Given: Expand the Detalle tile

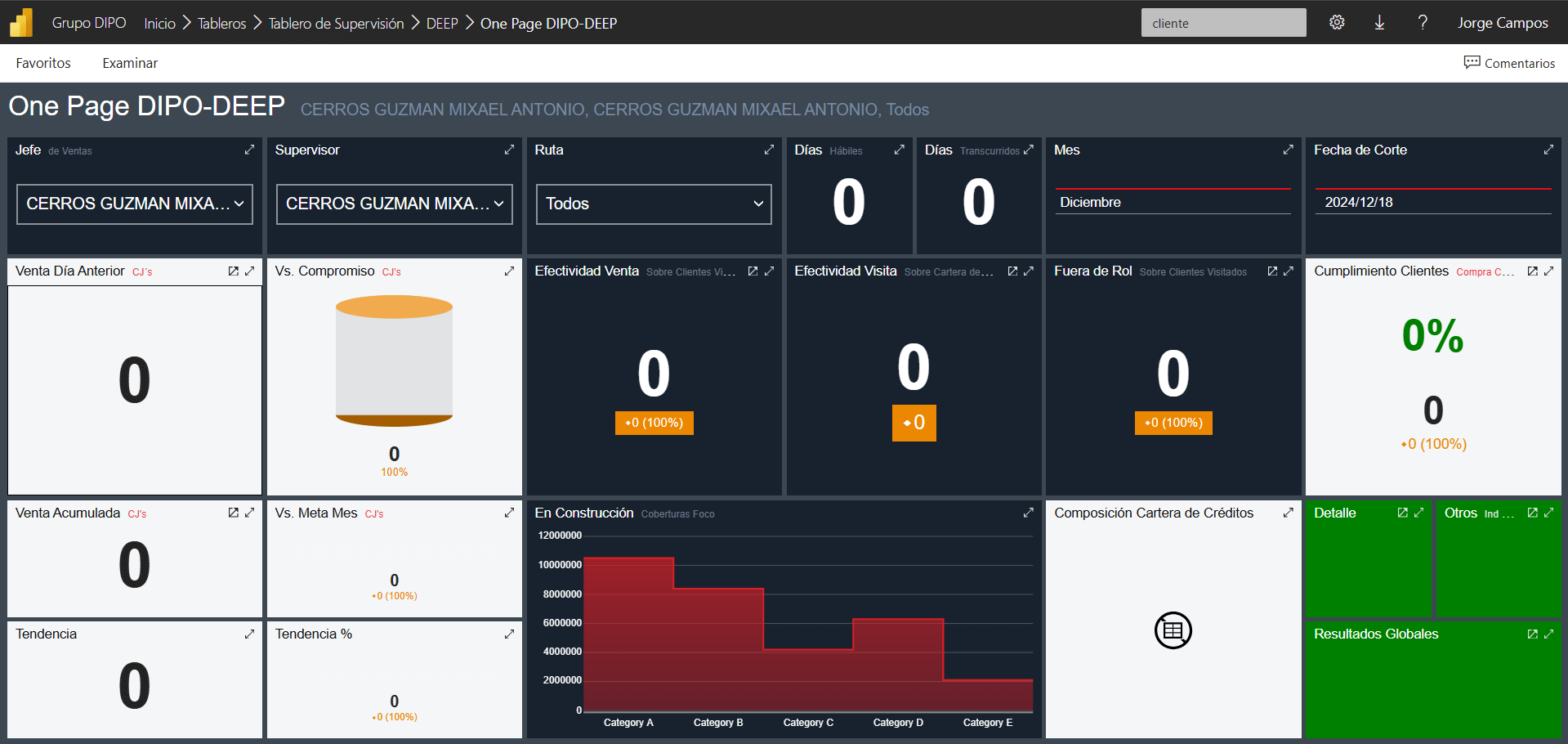Looking at the screenshot, I should [x=1418, y=513].
